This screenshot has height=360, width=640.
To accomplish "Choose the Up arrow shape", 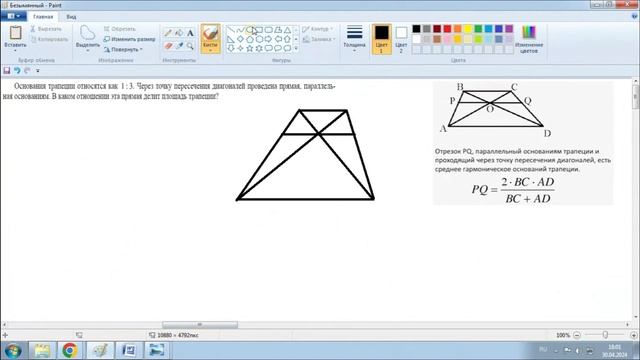I will point(287,39).
